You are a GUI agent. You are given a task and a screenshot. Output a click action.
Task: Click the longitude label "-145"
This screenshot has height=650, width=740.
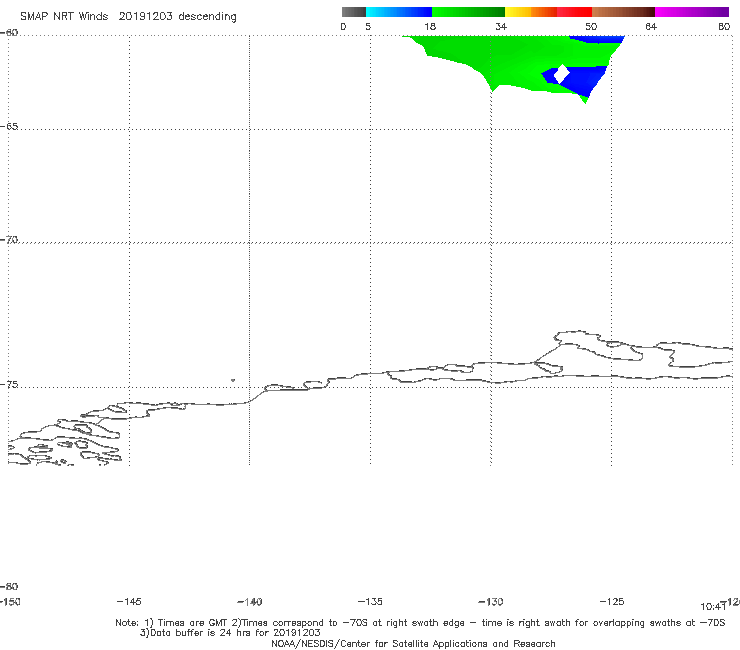point(129,601)
